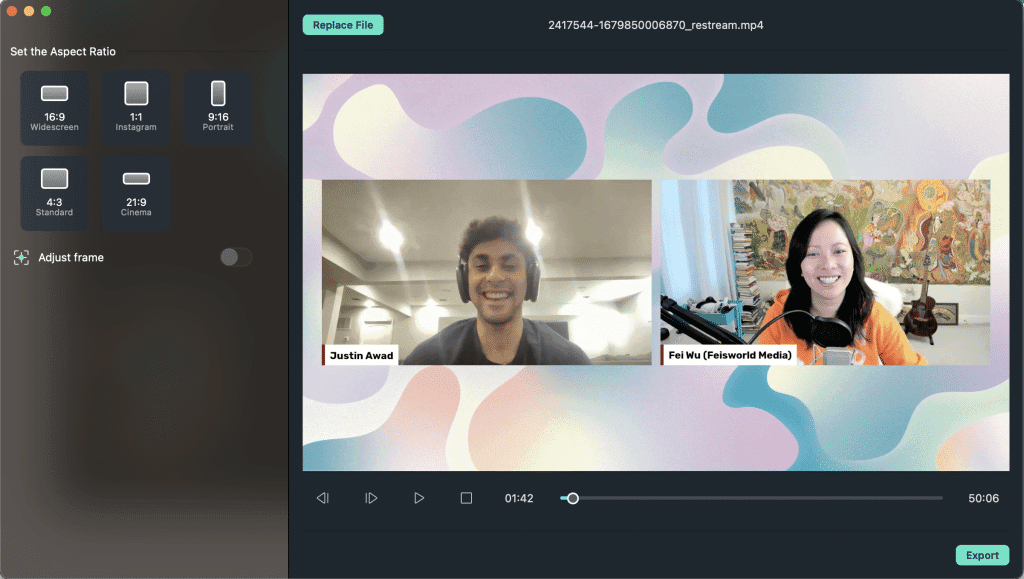Image resolution: width=1024 pixels, height=579 pixels.
Task: Click the green macOS window zoom button
Action: pyautogui.click(x=46, y=10)
